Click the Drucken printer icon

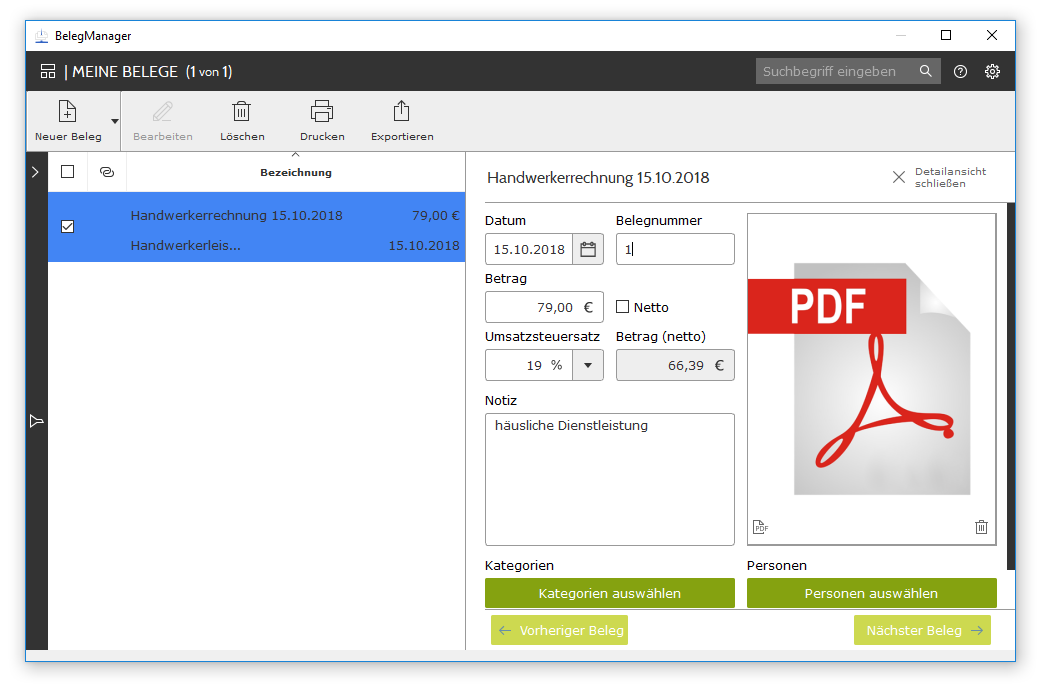point(322,111)
